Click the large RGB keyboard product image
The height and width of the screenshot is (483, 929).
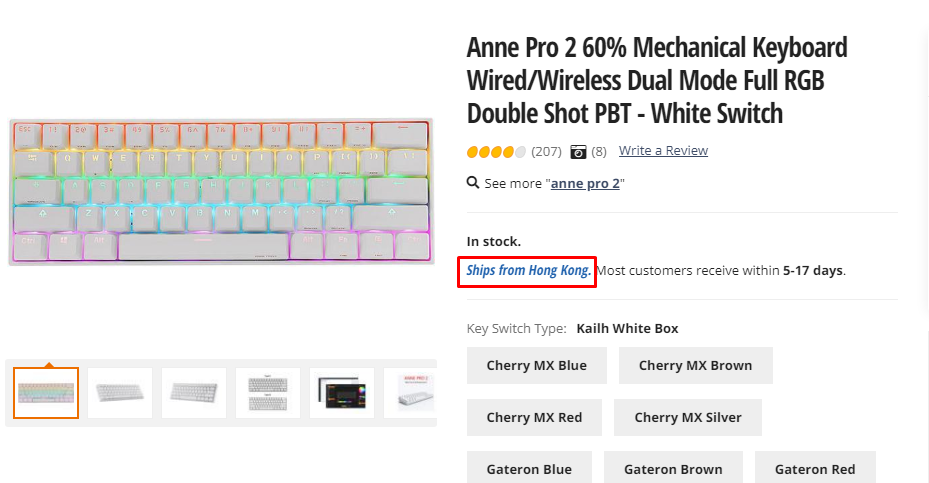point(220,192)
